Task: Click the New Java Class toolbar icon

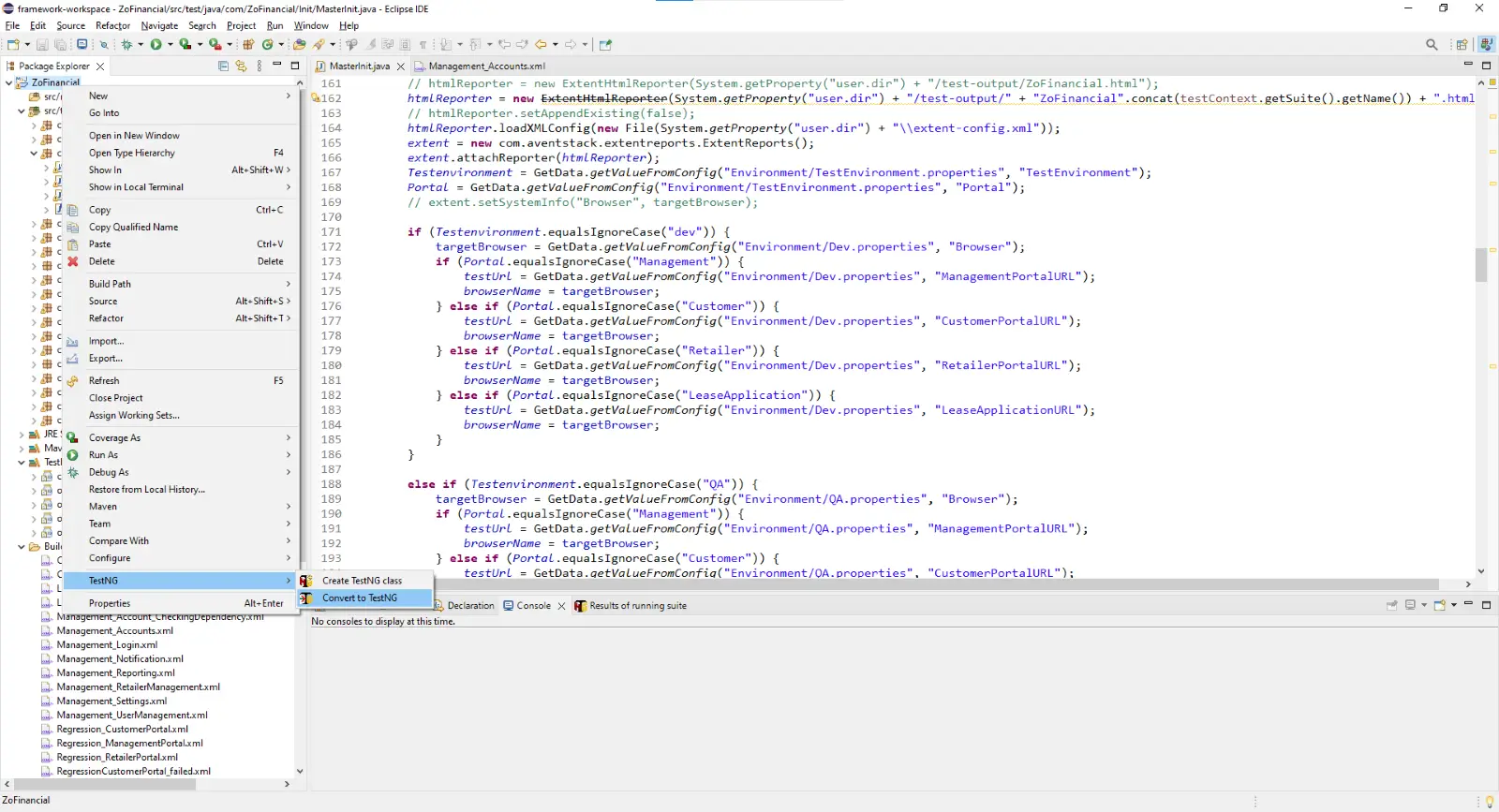Action: click(268, 44)
